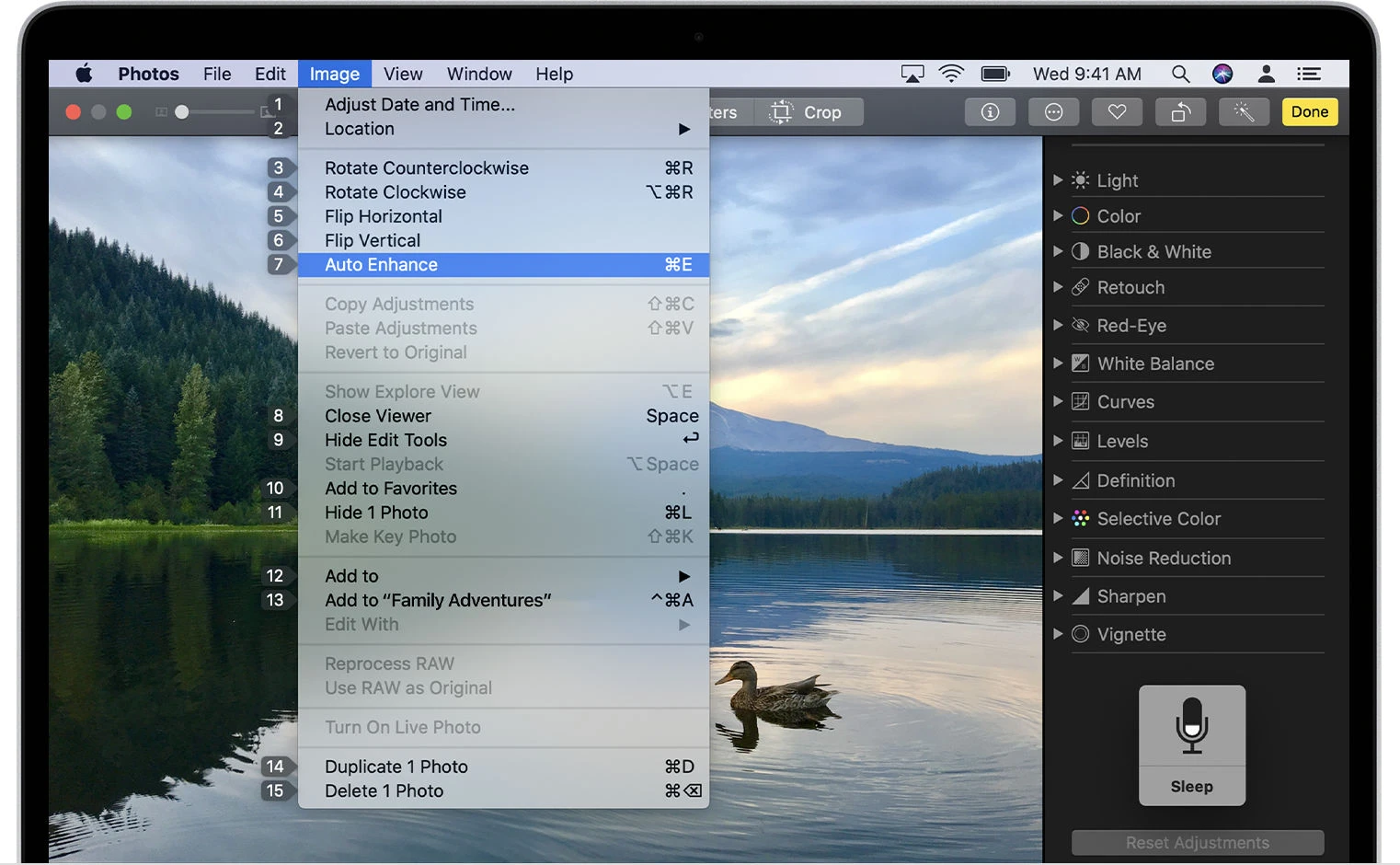The width and height of the screenshot is (1400, 865).
Task: Choose Adjust Date and Time menu item
Action: pos(503,105)
